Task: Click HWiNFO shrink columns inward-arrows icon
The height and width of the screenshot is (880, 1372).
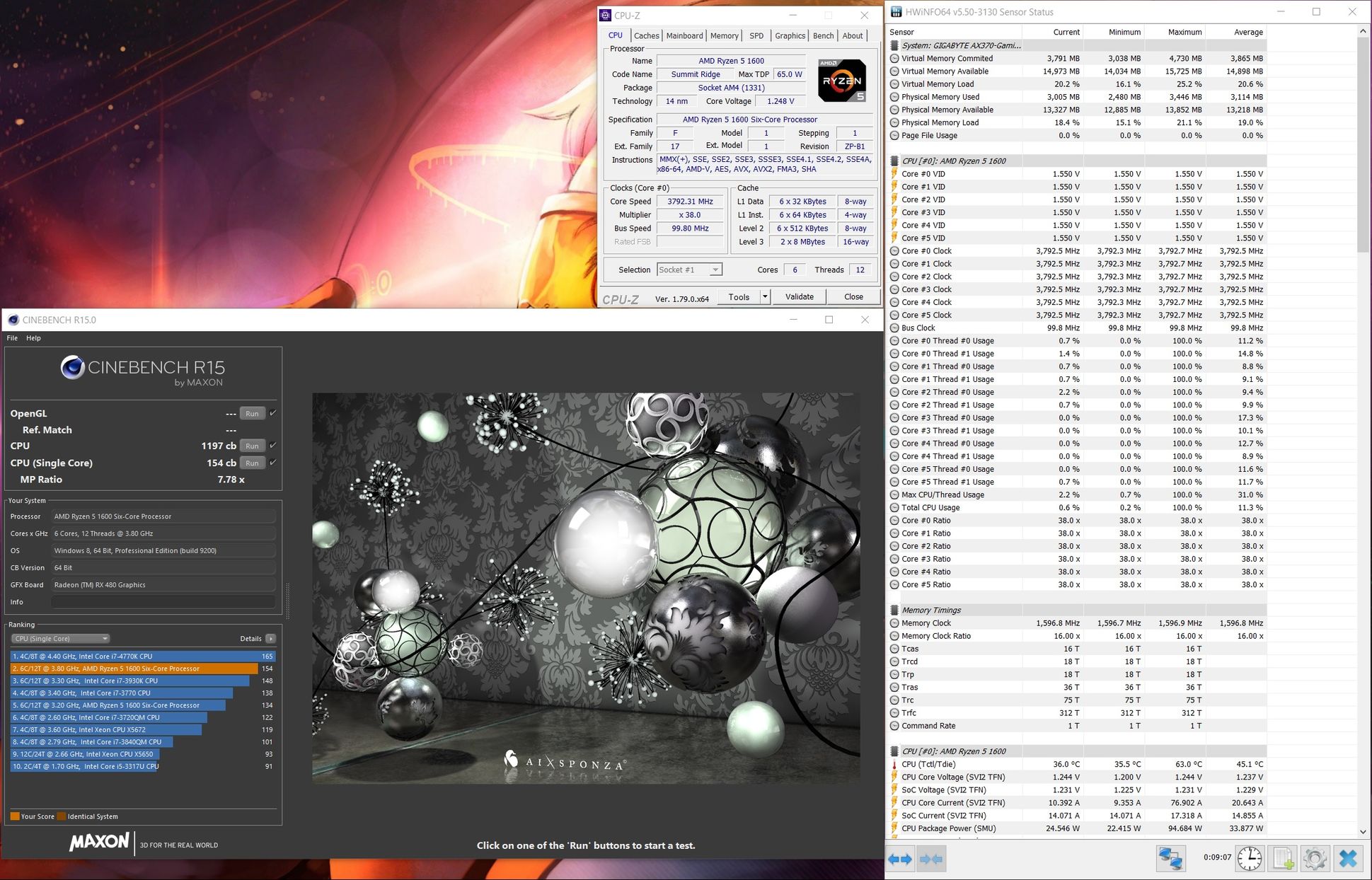Action: [x=930, y=859]
